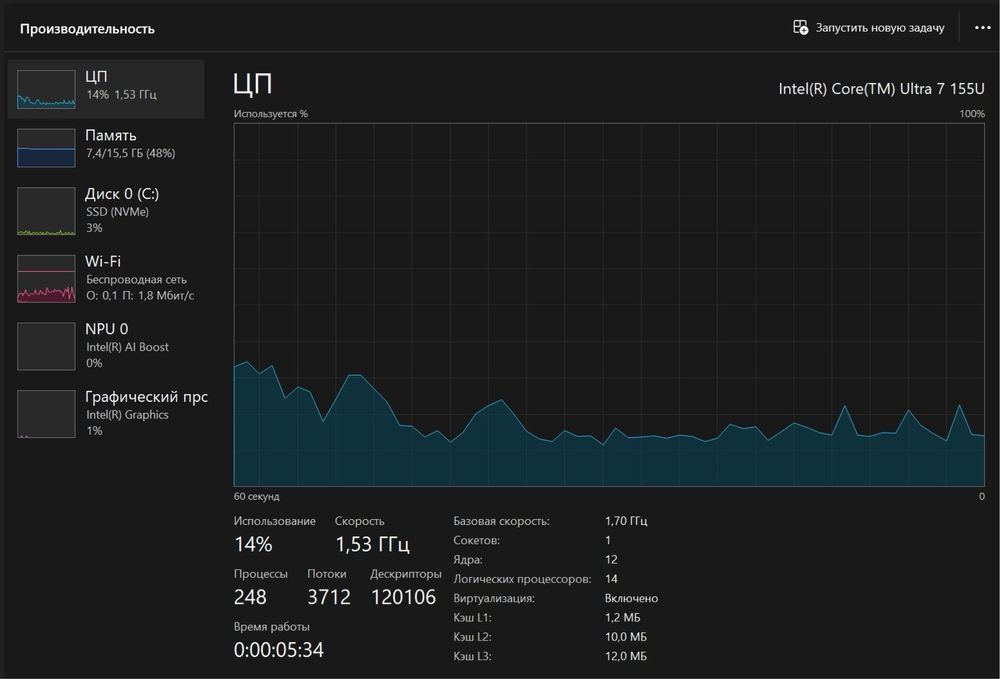Click 'О: 0,1 П: 1,8 Мбит/с' text
The width and height of the screenshot is (1000, 679).
(140, 296)
